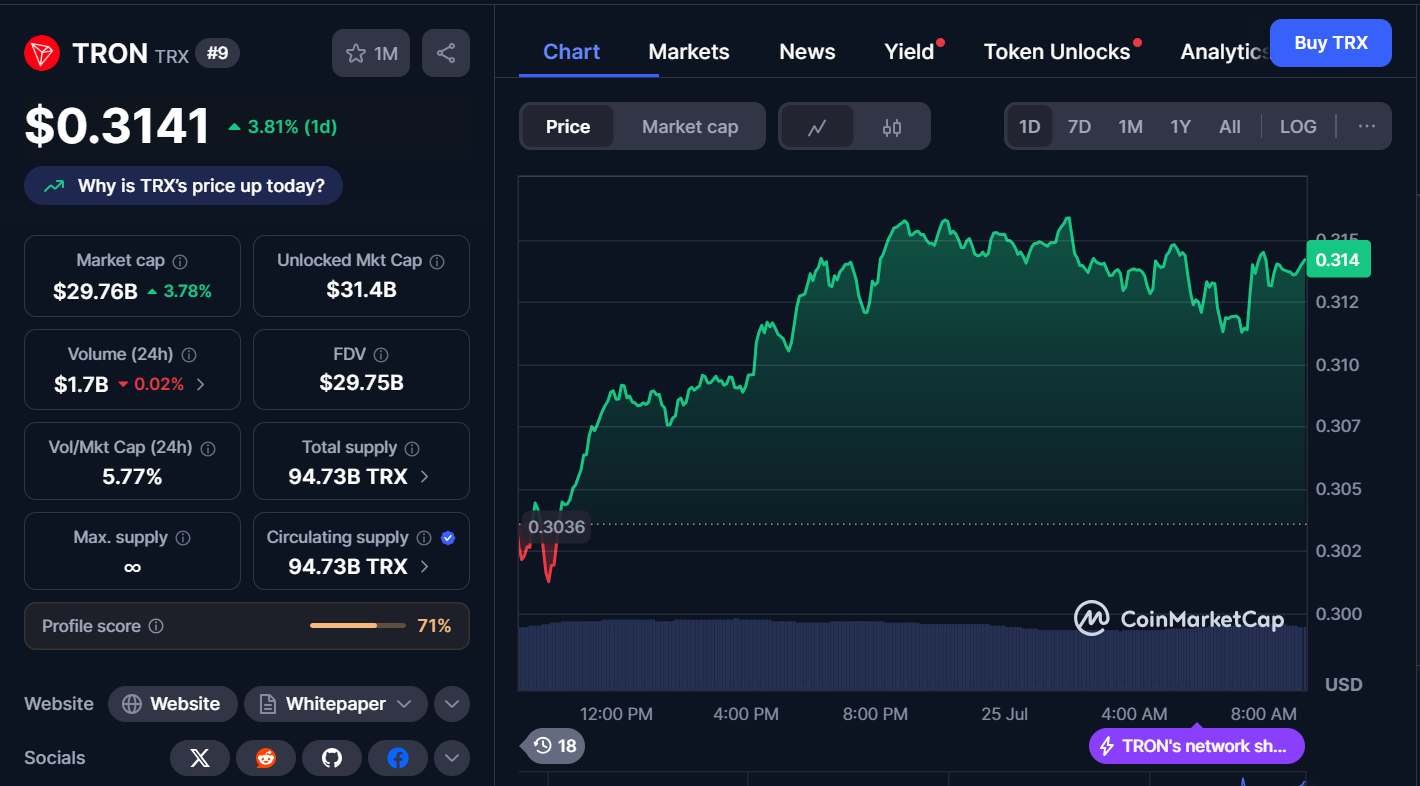Open TRON's GitHub social link
1420x786 pixels.
point(332,758)
